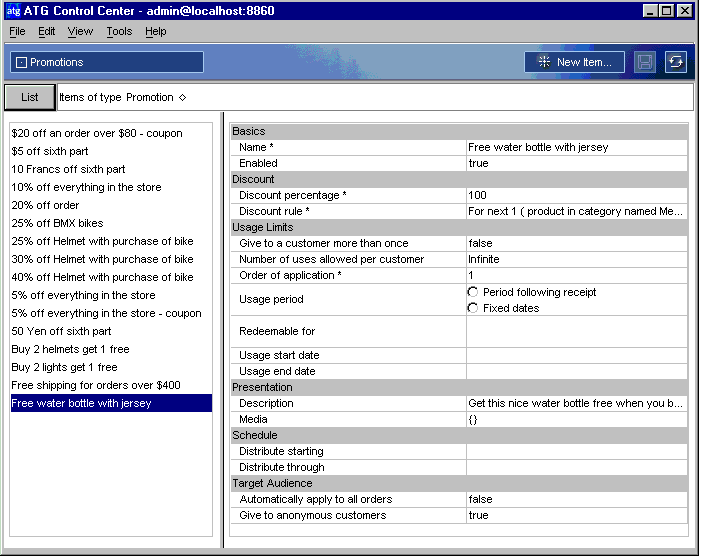Click the Distribute through value cell
Screen dimensions: 701x559
click(577, 467)
